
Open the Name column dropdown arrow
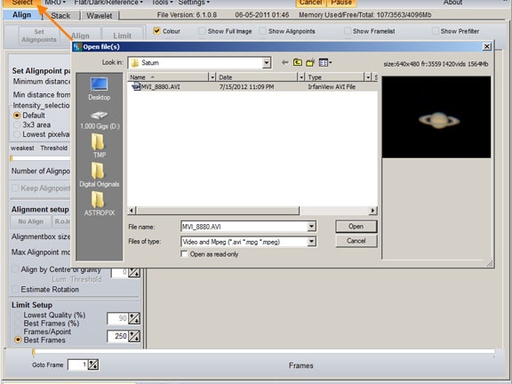tap(212, 77)
